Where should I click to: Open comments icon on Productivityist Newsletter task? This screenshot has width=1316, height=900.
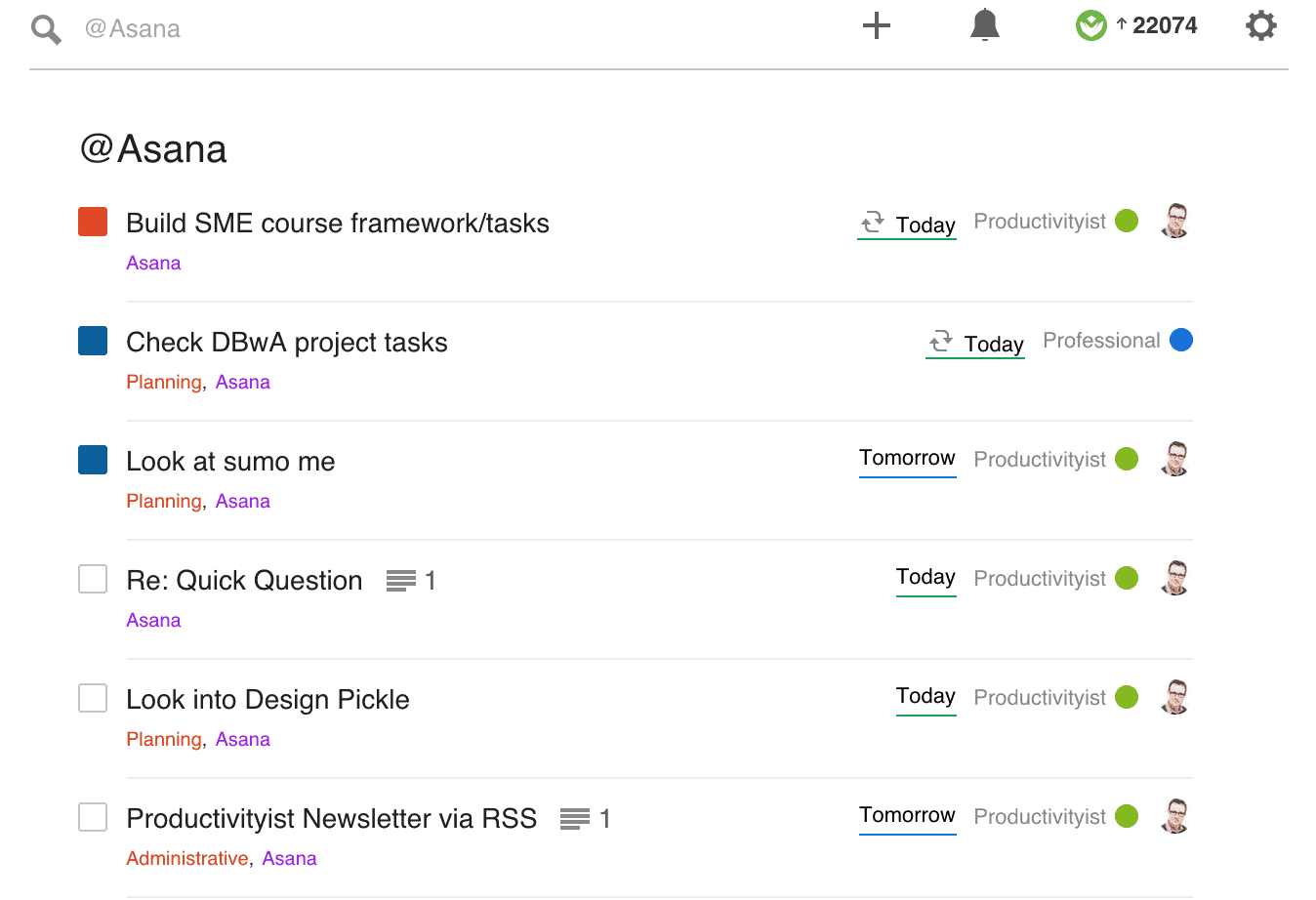point(574,819)
